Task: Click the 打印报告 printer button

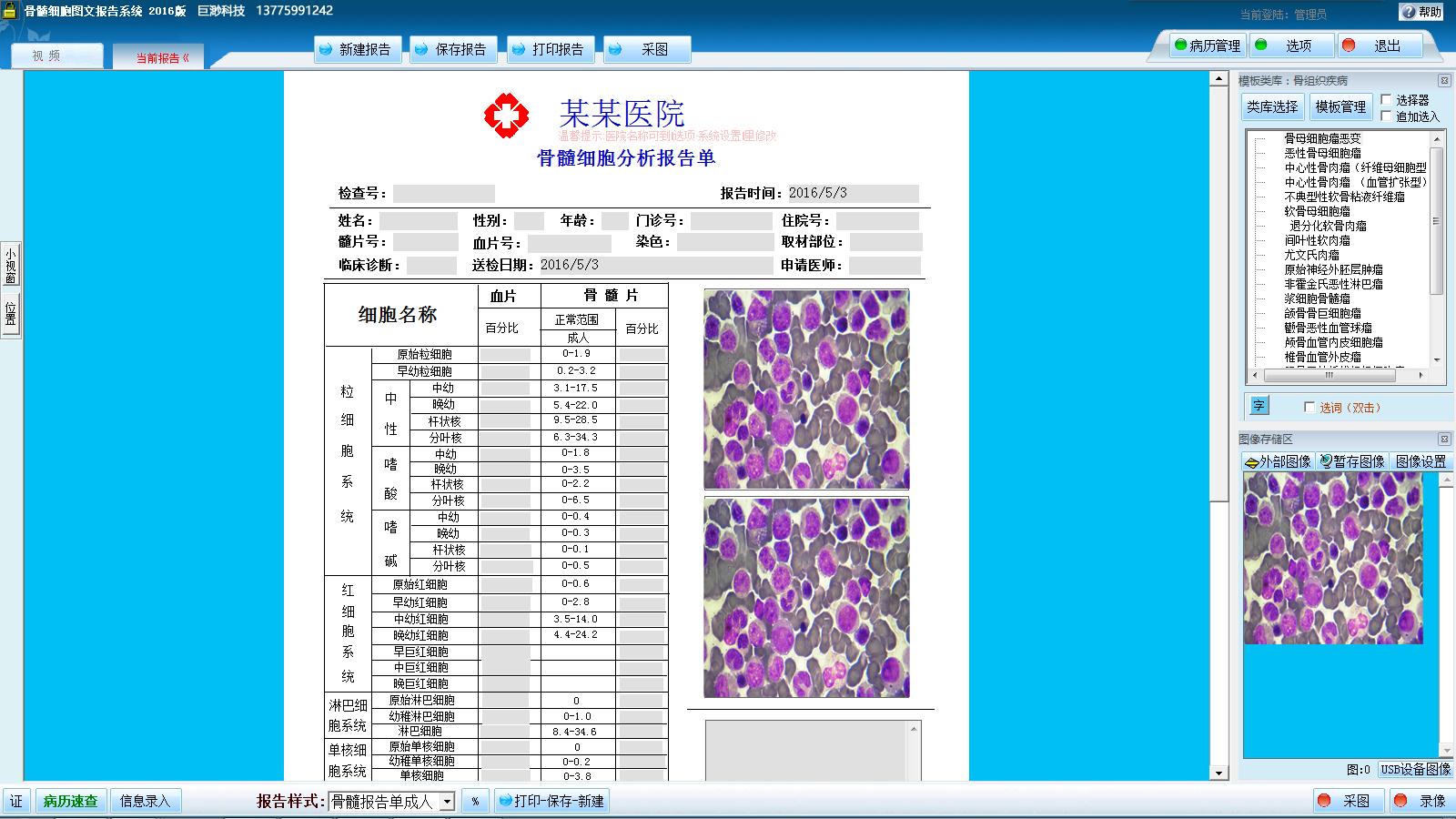Action: click(x=551, y=49)
